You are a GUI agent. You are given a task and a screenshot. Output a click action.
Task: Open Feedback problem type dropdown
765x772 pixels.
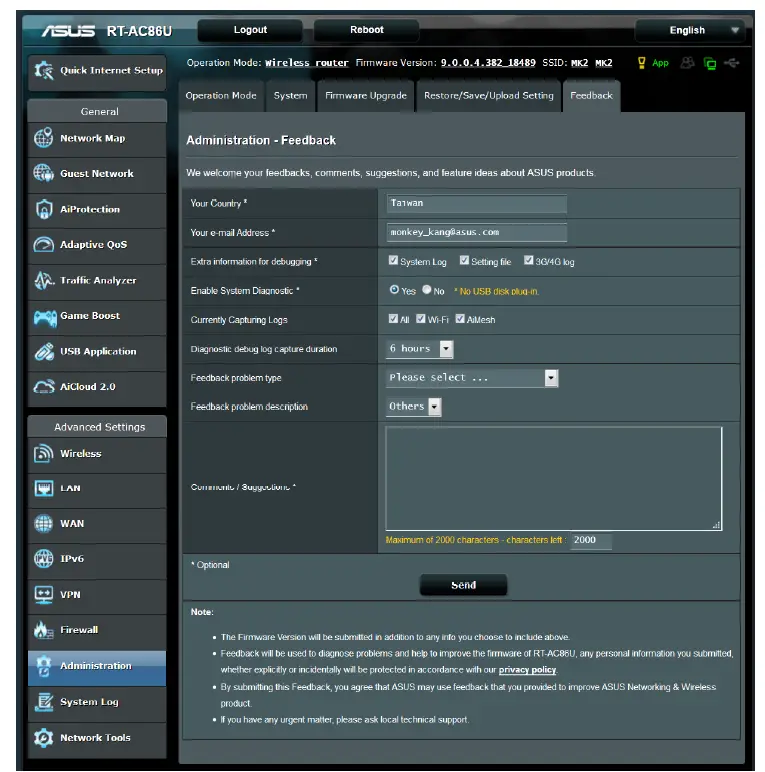point(472,378)
